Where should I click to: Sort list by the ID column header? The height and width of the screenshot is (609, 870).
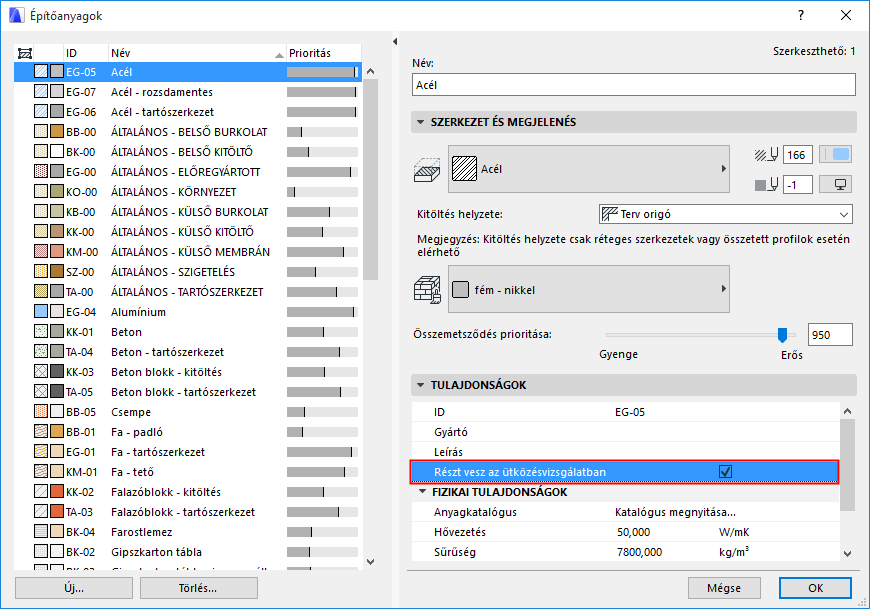(x=86, y=53)
